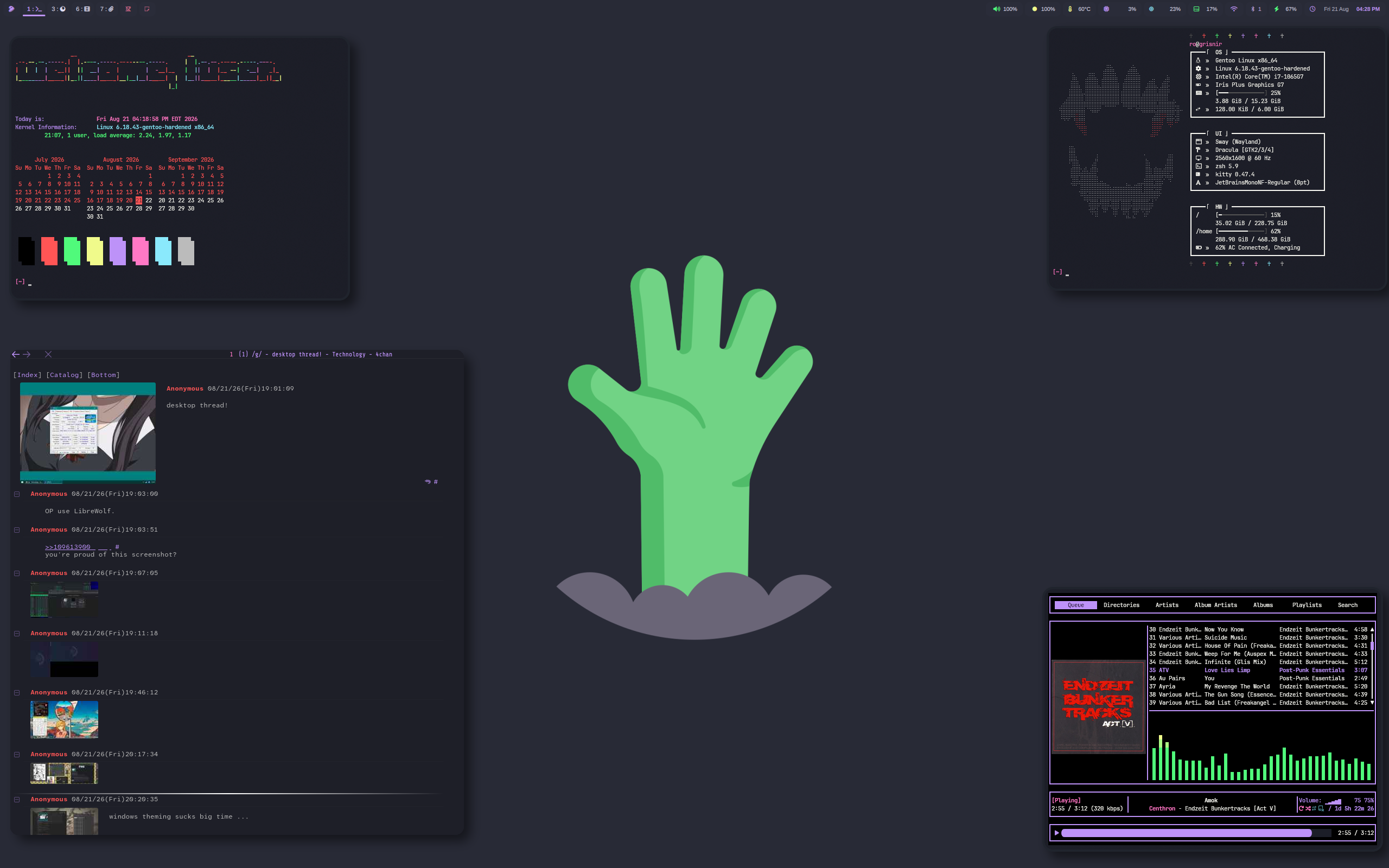Screen dimensions: 1389x868
Task: Open the Playlists tab in the music player
Action: pyautogui.click(x=1307, y=605)
